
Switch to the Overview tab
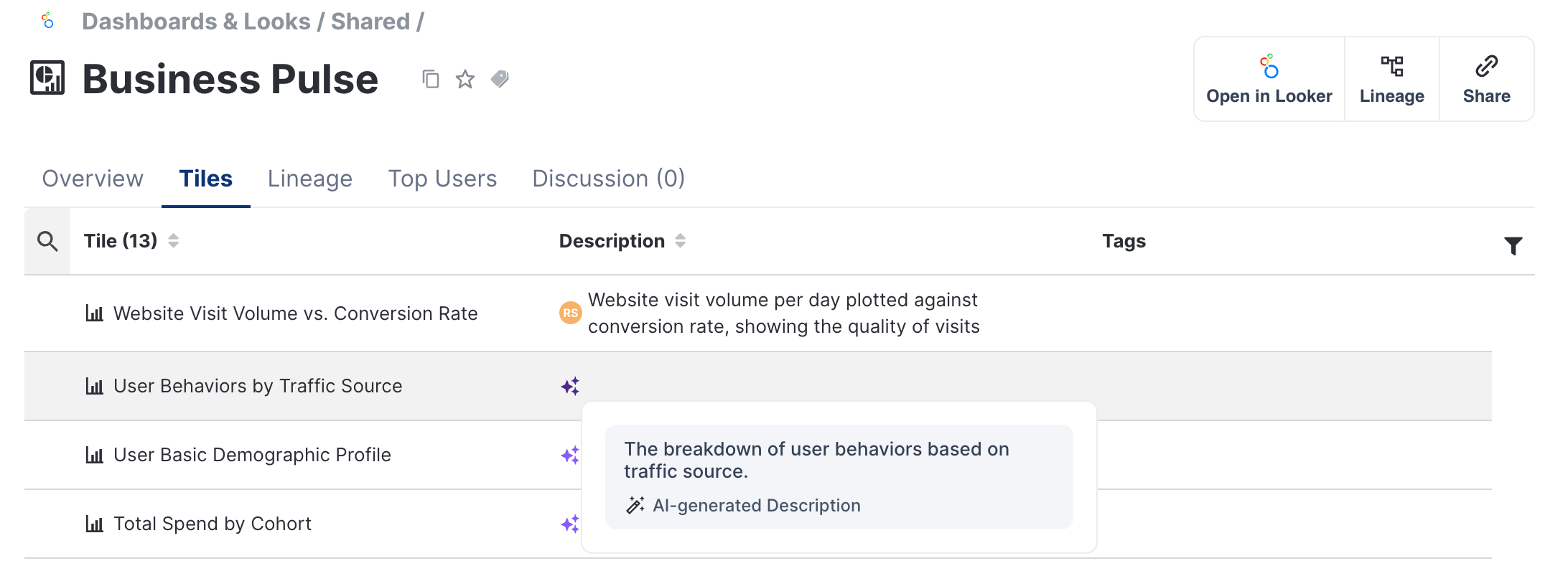93,179
